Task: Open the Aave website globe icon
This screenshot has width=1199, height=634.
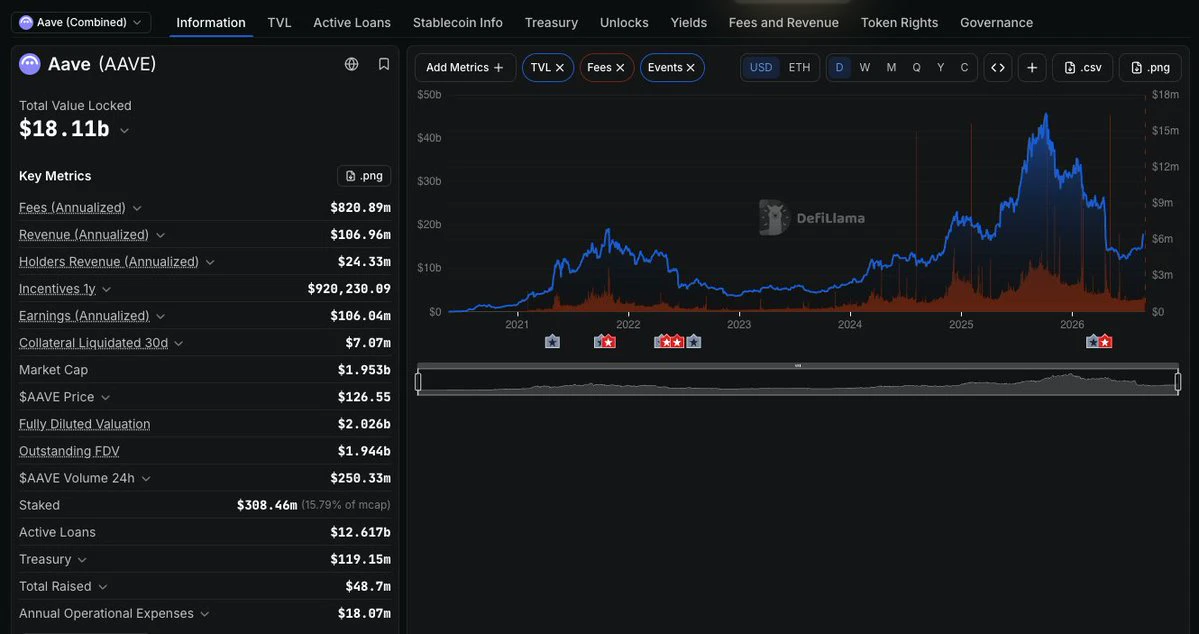Action: 352,64
